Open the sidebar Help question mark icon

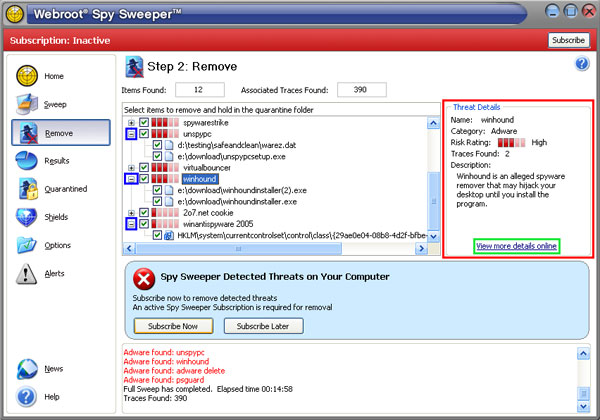26,397
